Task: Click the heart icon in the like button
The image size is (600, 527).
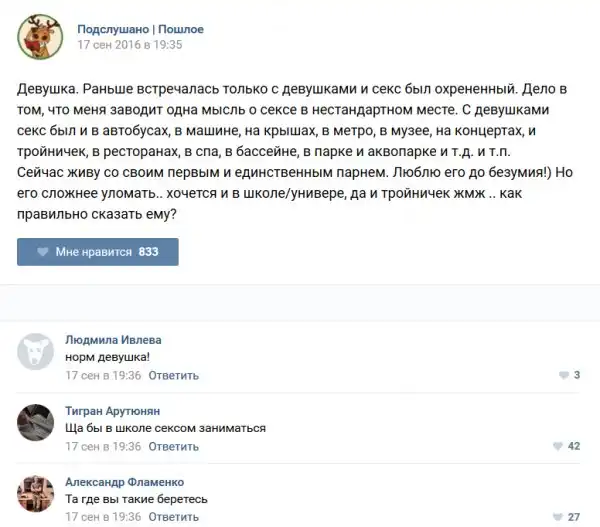Action: pos(42,252)
